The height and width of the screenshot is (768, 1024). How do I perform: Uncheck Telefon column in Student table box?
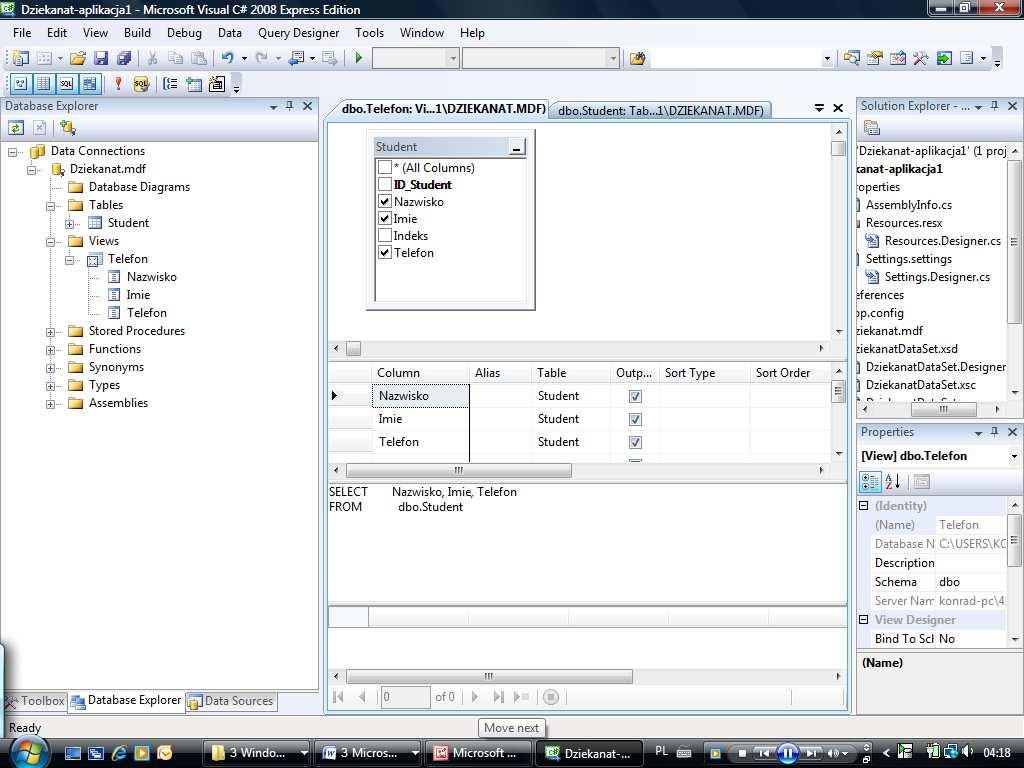385,253
